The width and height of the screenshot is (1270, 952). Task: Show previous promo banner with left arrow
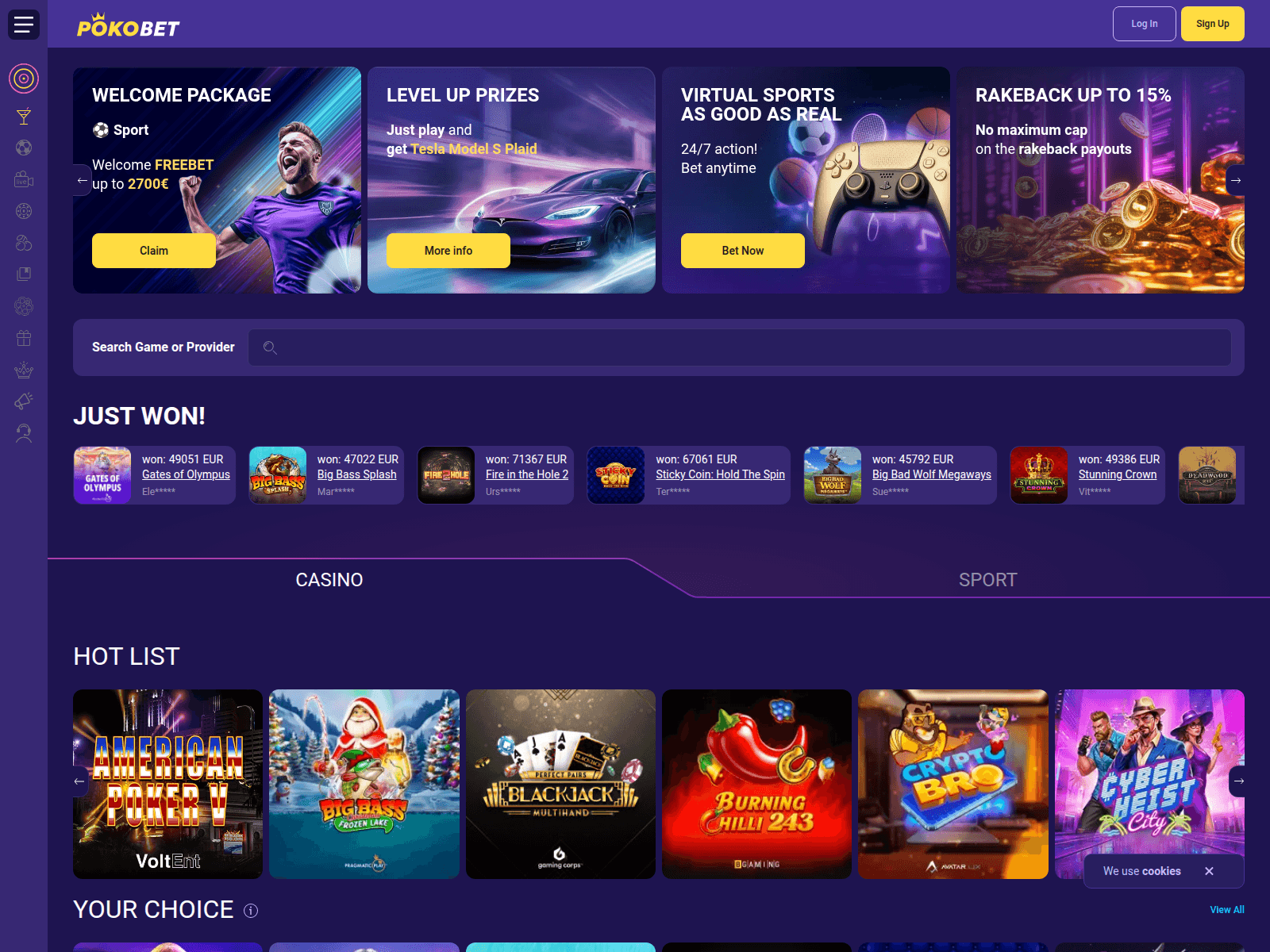click(x=82, y=180)
